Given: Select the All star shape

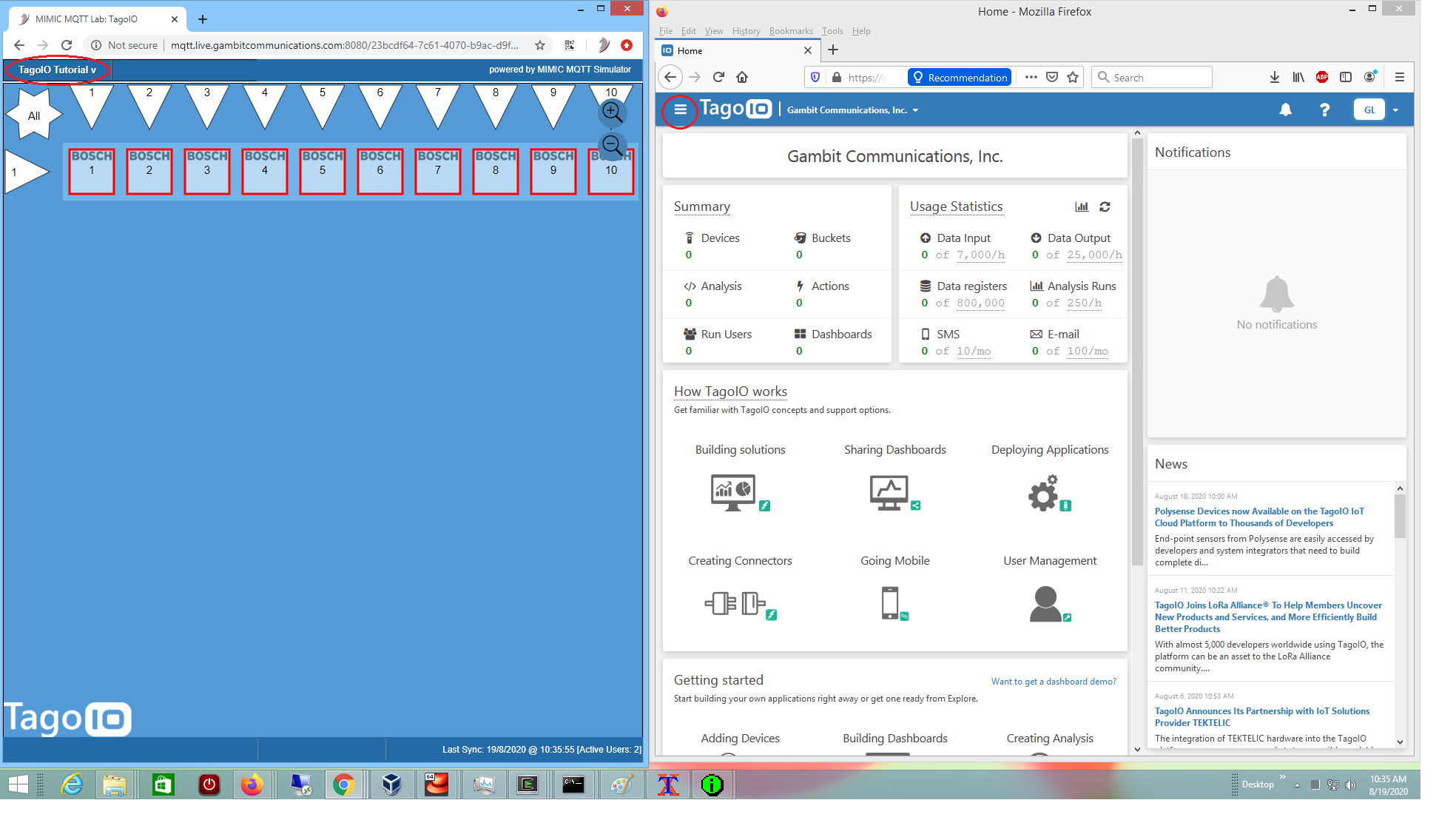Looking at the screenshot, I should [x=34, y=115].
